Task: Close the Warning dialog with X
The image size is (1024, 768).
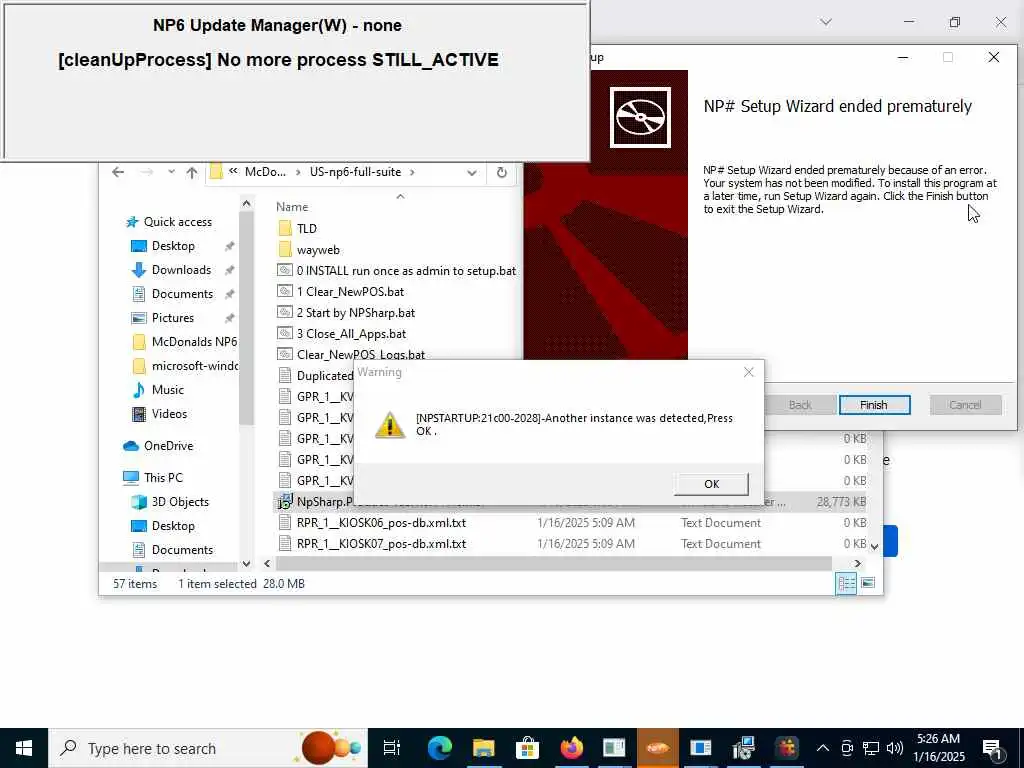Action: [748, 372]
